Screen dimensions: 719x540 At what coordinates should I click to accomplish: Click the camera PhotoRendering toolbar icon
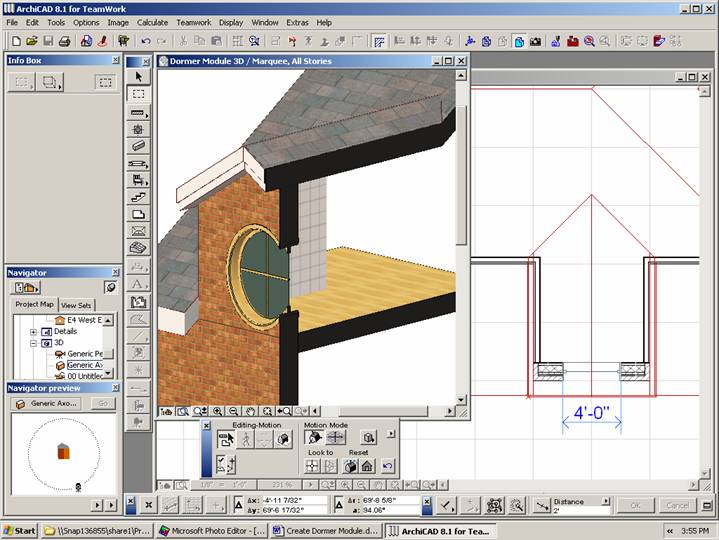coord(535,41)
